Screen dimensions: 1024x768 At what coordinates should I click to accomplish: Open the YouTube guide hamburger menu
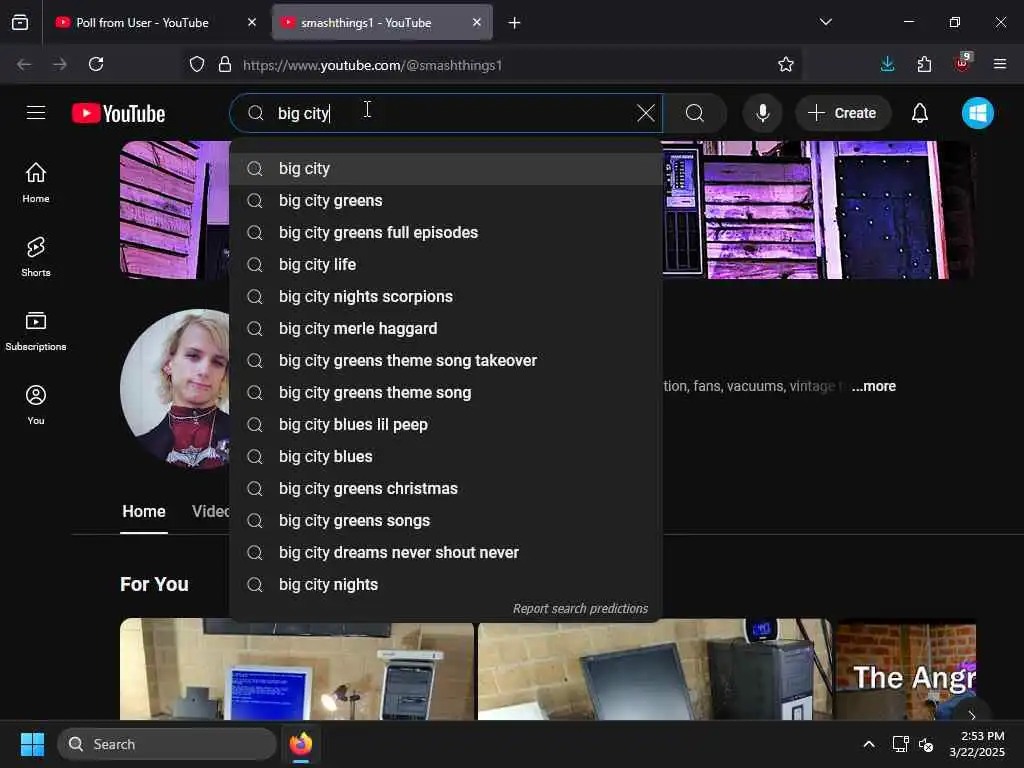[x=36, y=113]
